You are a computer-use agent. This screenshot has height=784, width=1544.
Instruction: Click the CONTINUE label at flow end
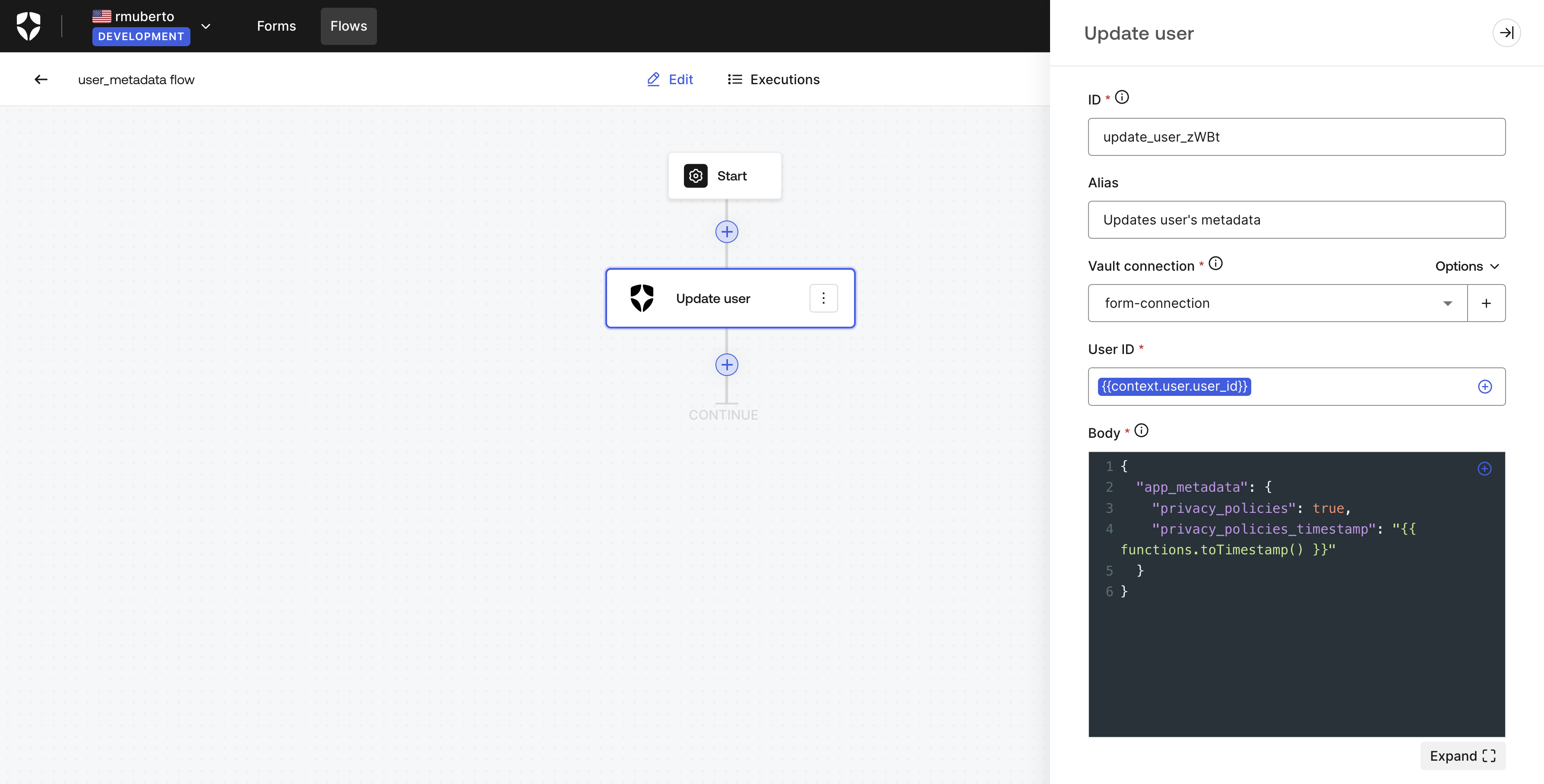point(724,415)
